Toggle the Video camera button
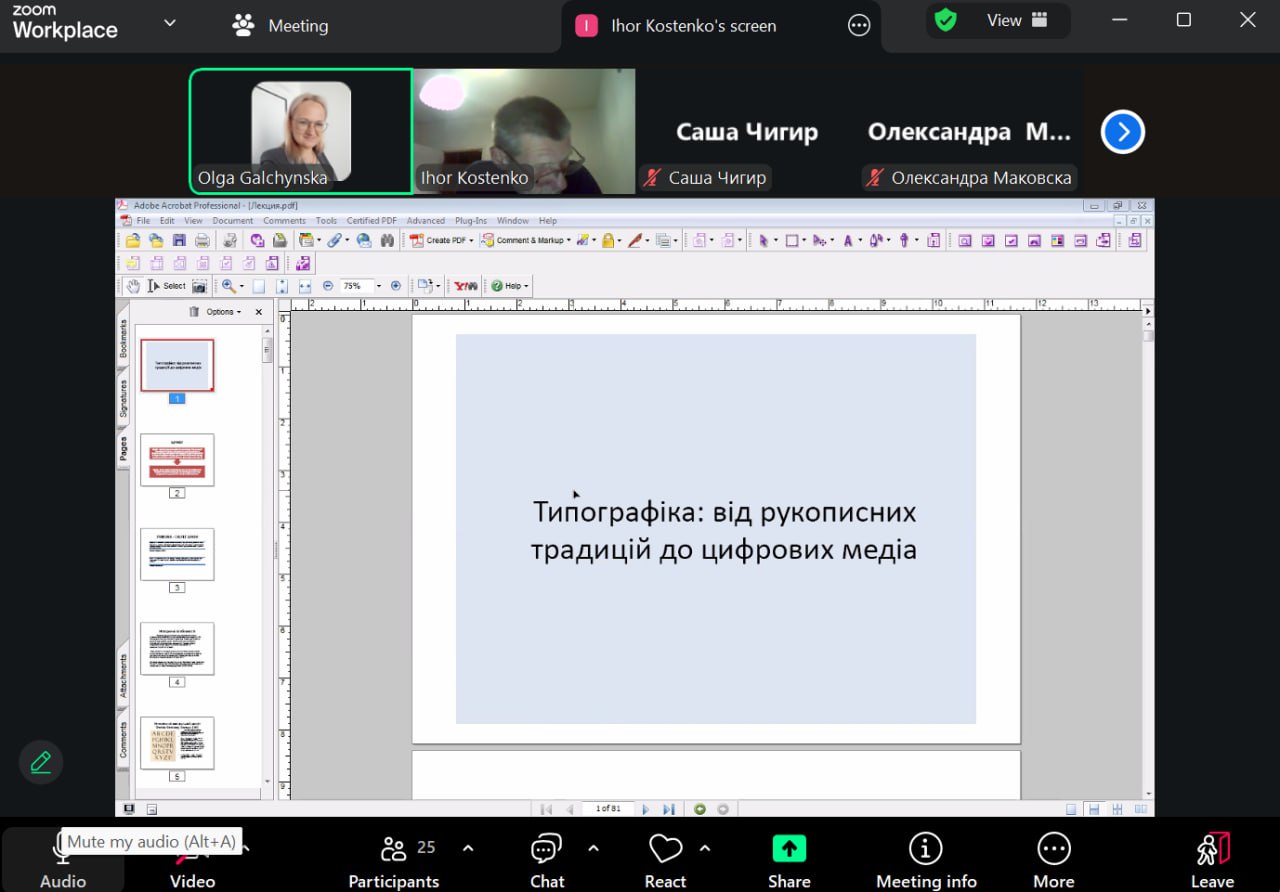 (192, 858)
